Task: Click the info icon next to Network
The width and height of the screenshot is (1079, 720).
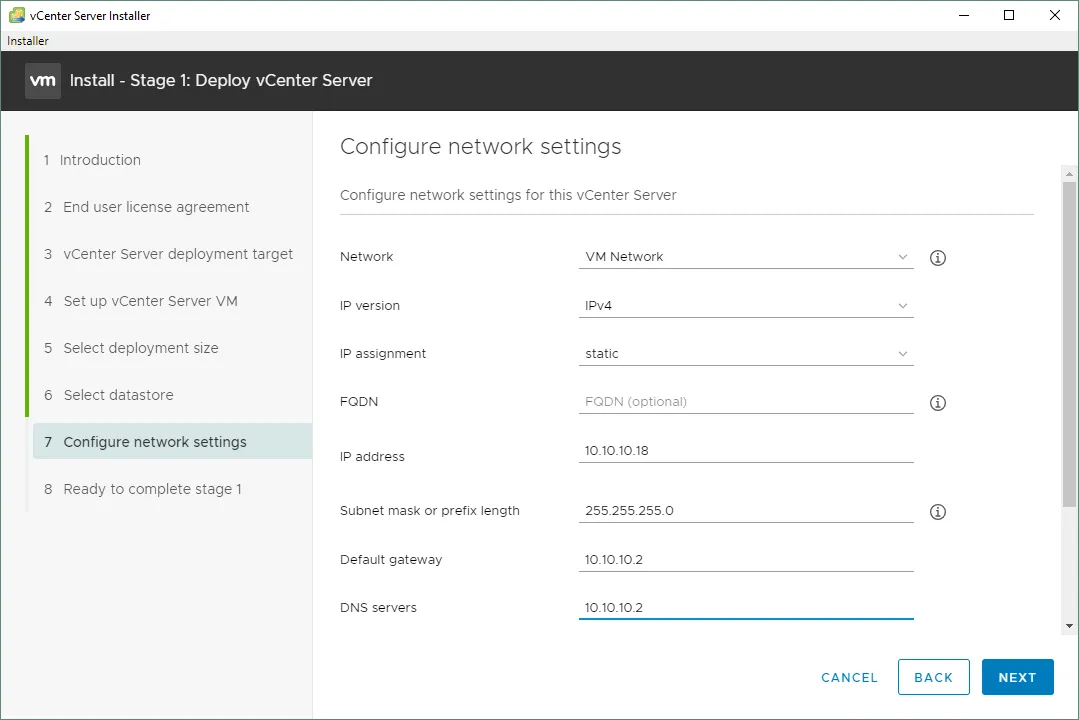Action: coord(937,258)
